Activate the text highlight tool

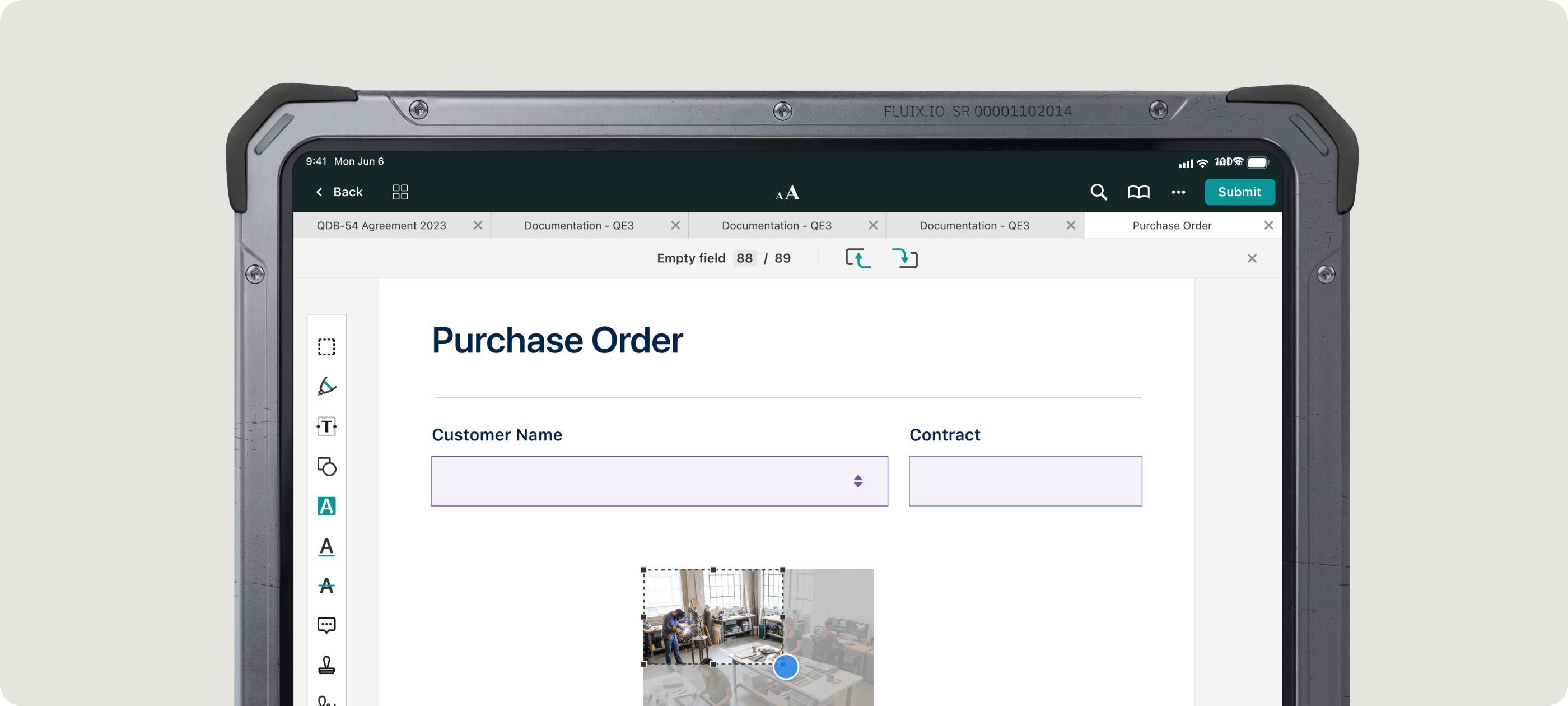[326, 506]
